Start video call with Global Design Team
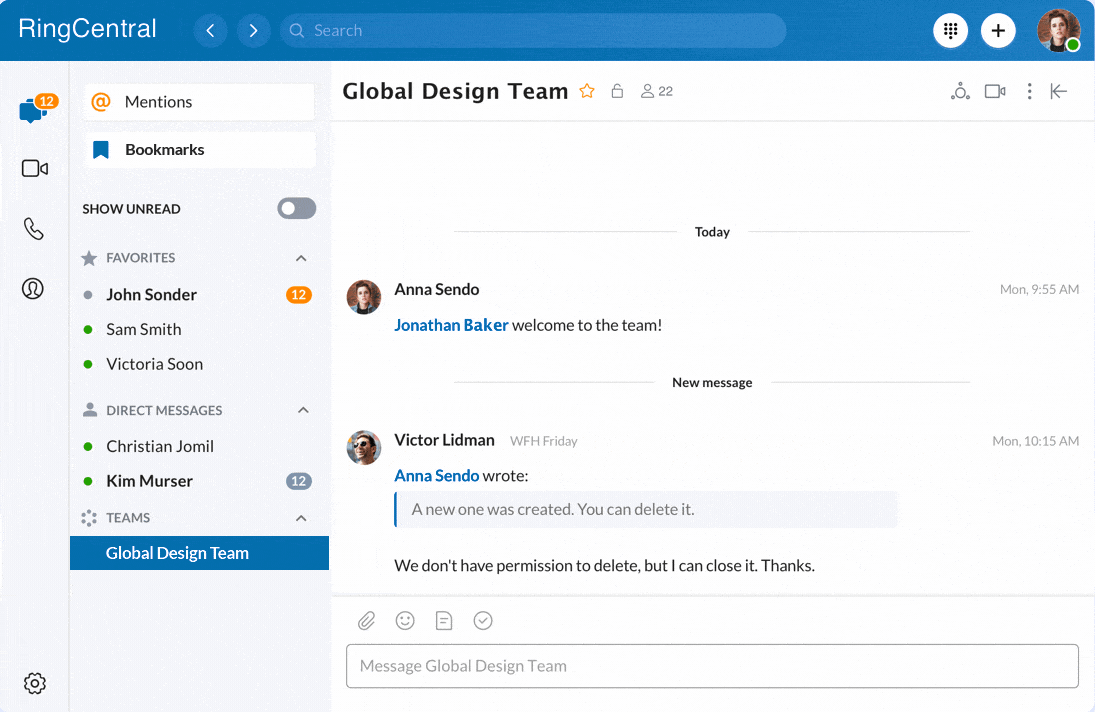 pyautogui.click(x=994, y=92)
